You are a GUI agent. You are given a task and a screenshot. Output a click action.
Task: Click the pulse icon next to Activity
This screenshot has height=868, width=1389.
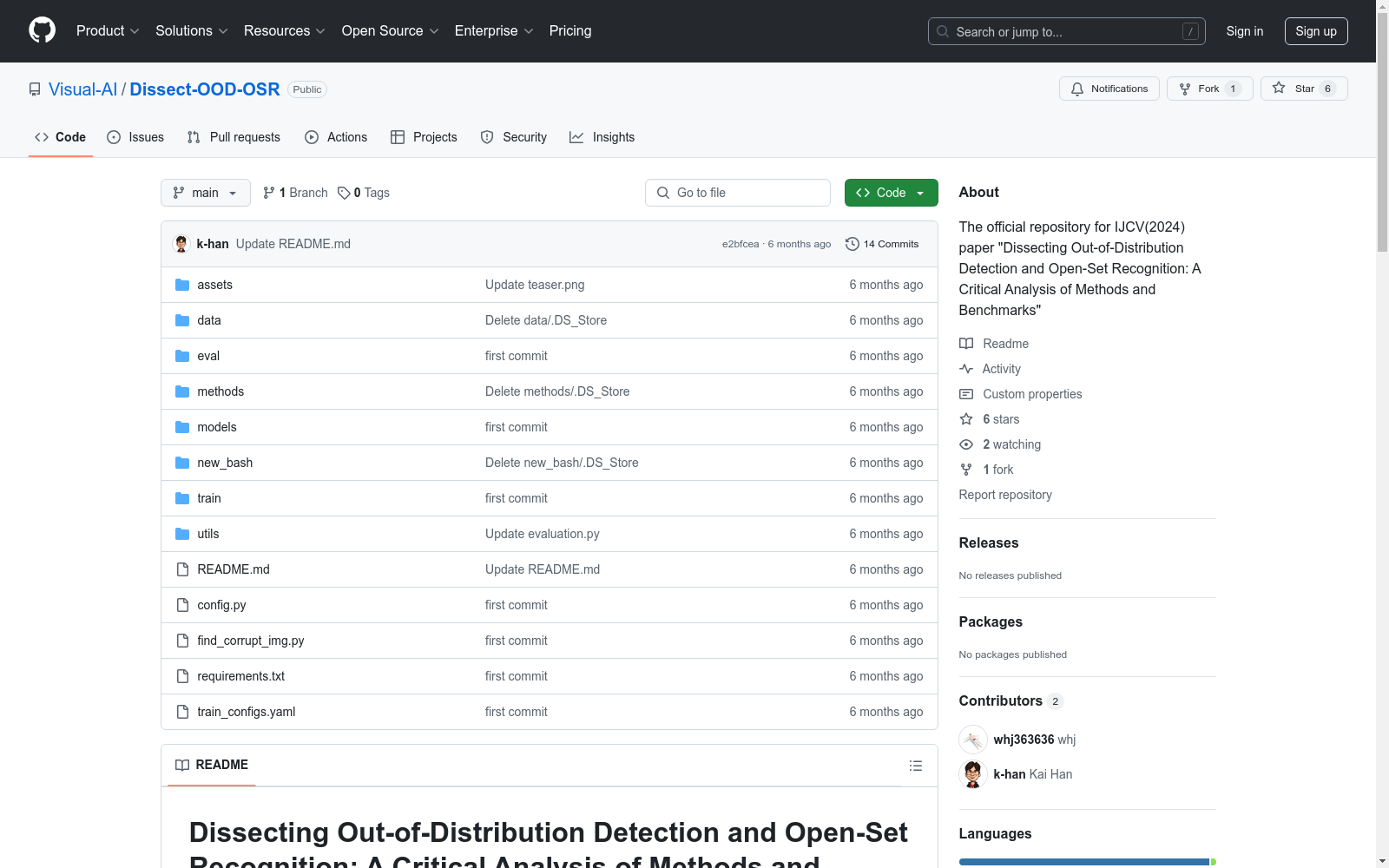(966, 369)
